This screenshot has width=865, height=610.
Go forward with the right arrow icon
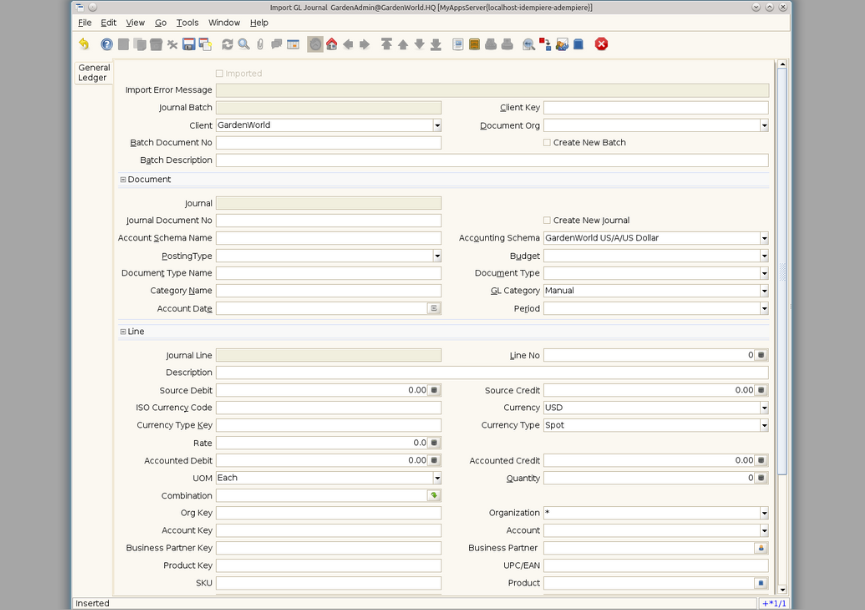[365, 44]
